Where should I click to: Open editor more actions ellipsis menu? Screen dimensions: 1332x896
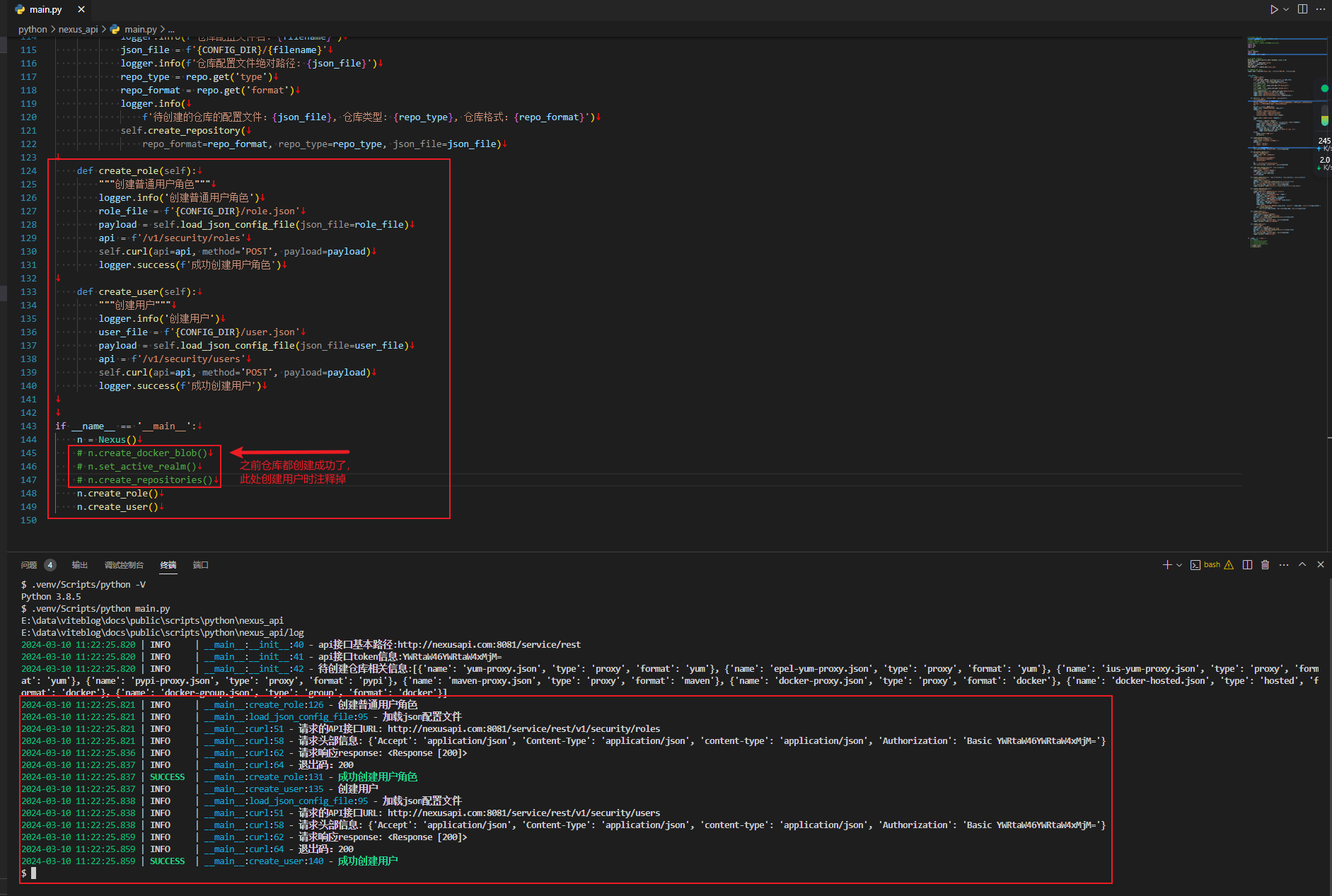point(1320,9)
